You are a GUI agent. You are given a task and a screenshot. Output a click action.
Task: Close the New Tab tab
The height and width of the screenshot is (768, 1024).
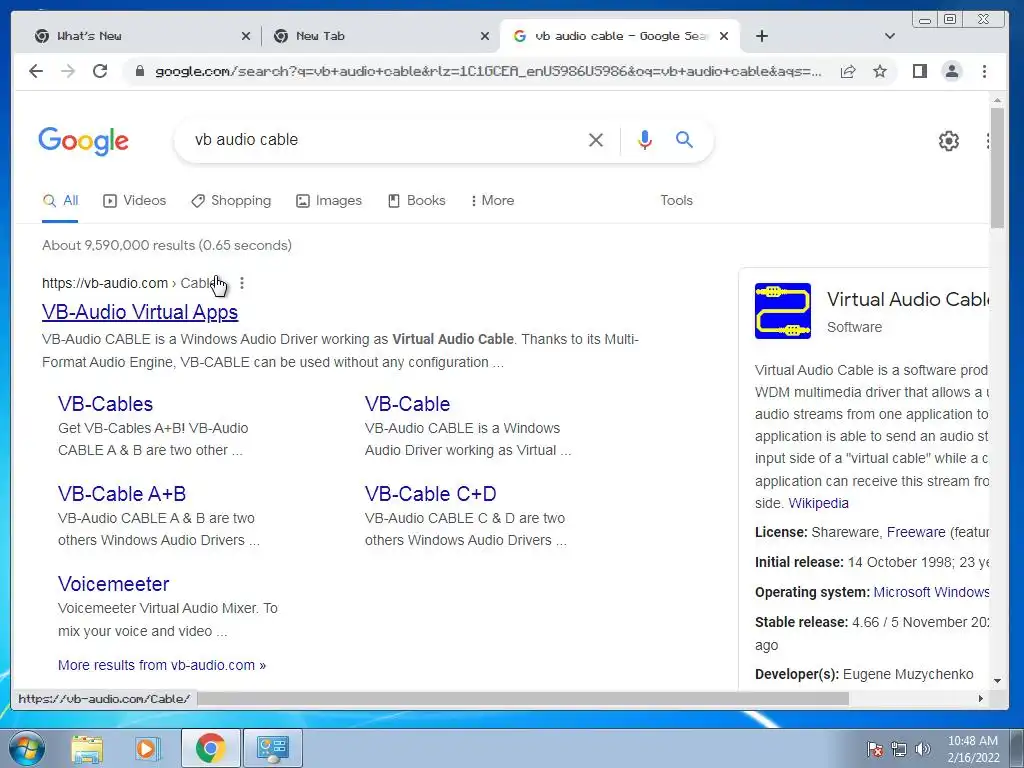(485, 36)
